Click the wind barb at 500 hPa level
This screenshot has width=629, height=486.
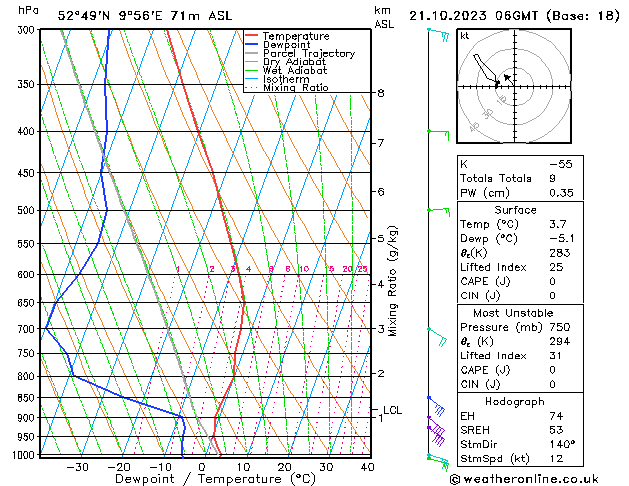click(x=437, y=210)
